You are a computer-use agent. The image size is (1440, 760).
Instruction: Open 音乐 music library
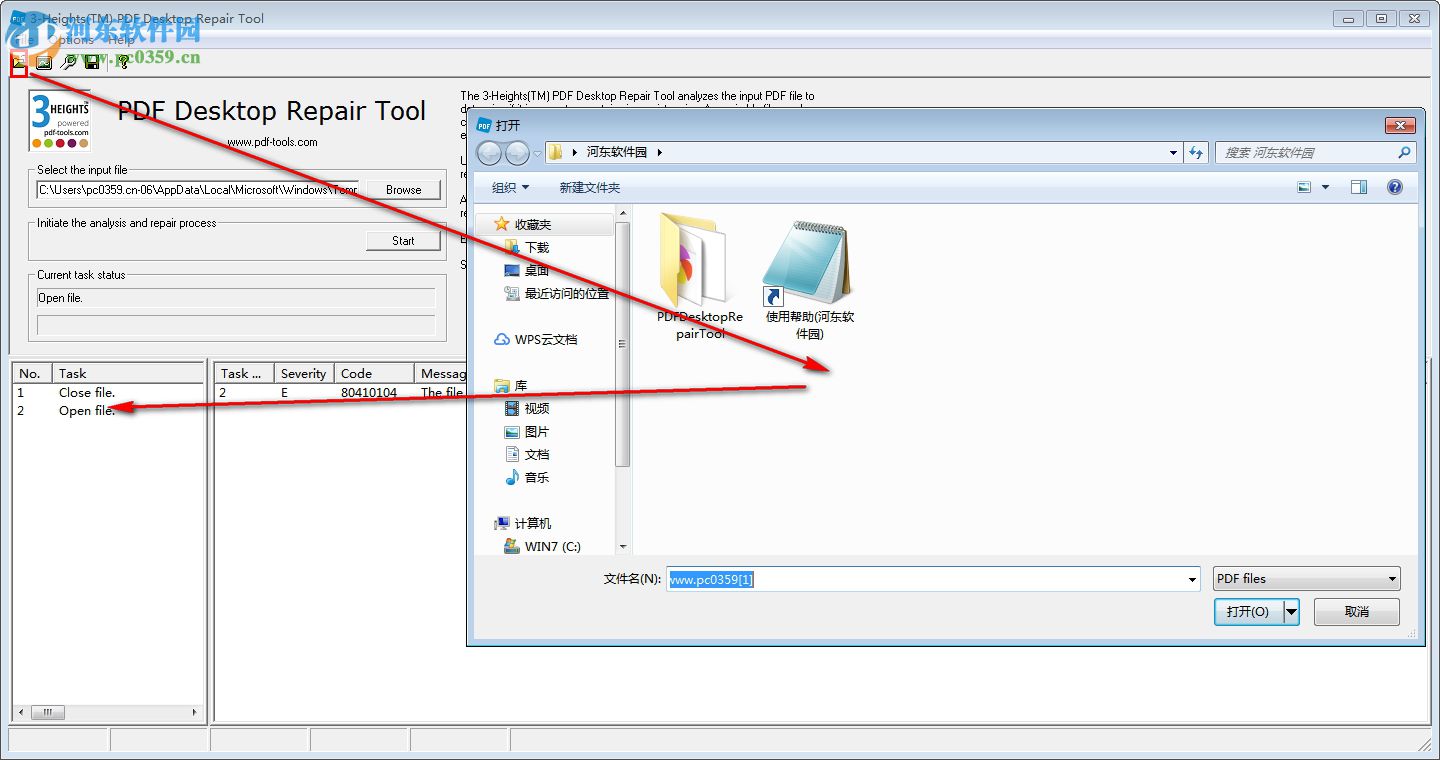[527, 478]
